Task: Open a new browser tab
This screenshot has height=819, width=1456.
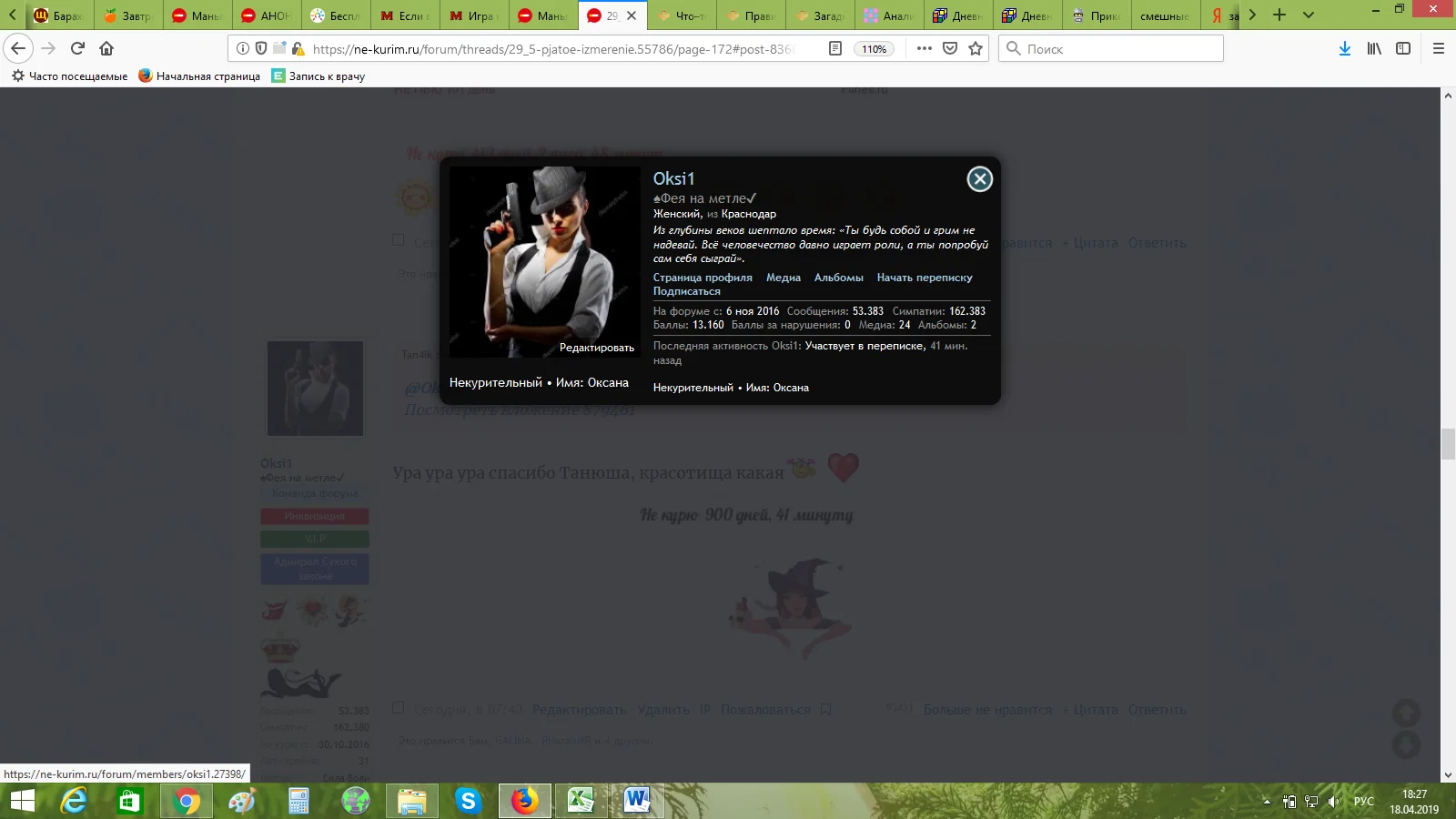Action: coord(1279,15)
